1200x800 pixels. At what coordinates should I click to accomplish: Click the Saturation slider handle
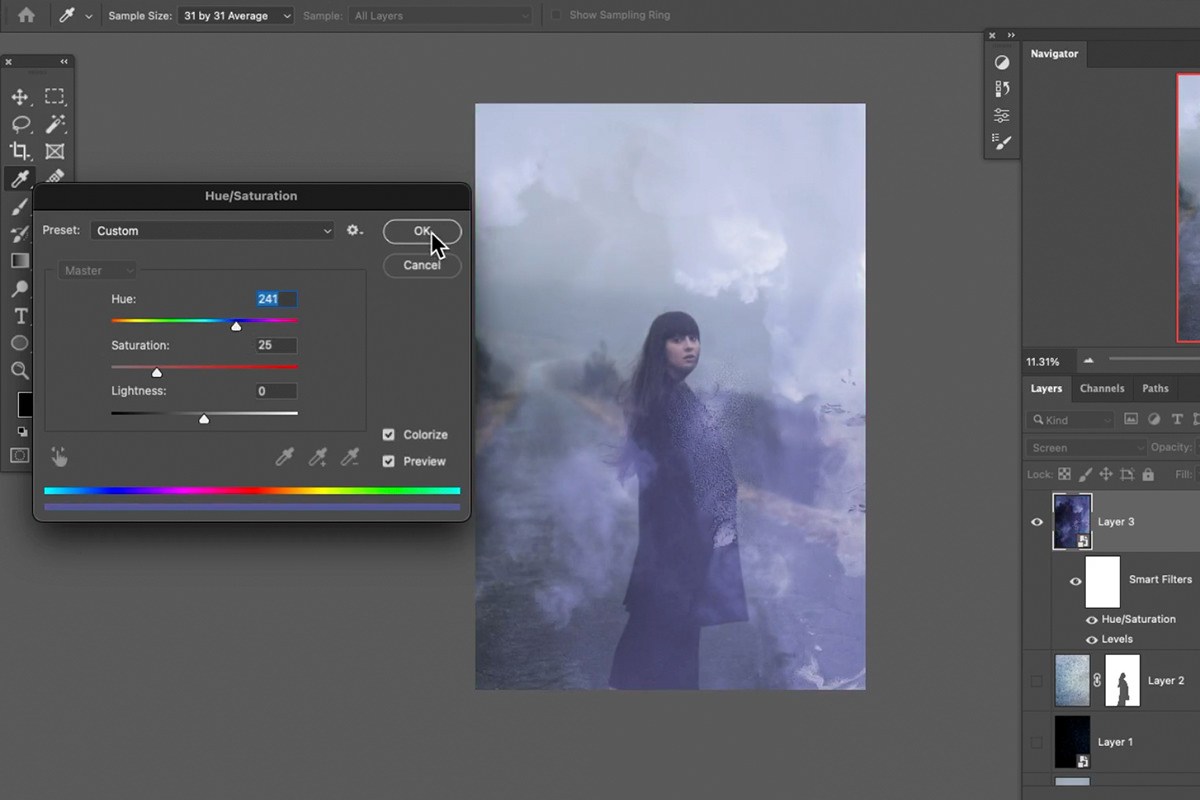pyautogui.click(x=156, y=372)
